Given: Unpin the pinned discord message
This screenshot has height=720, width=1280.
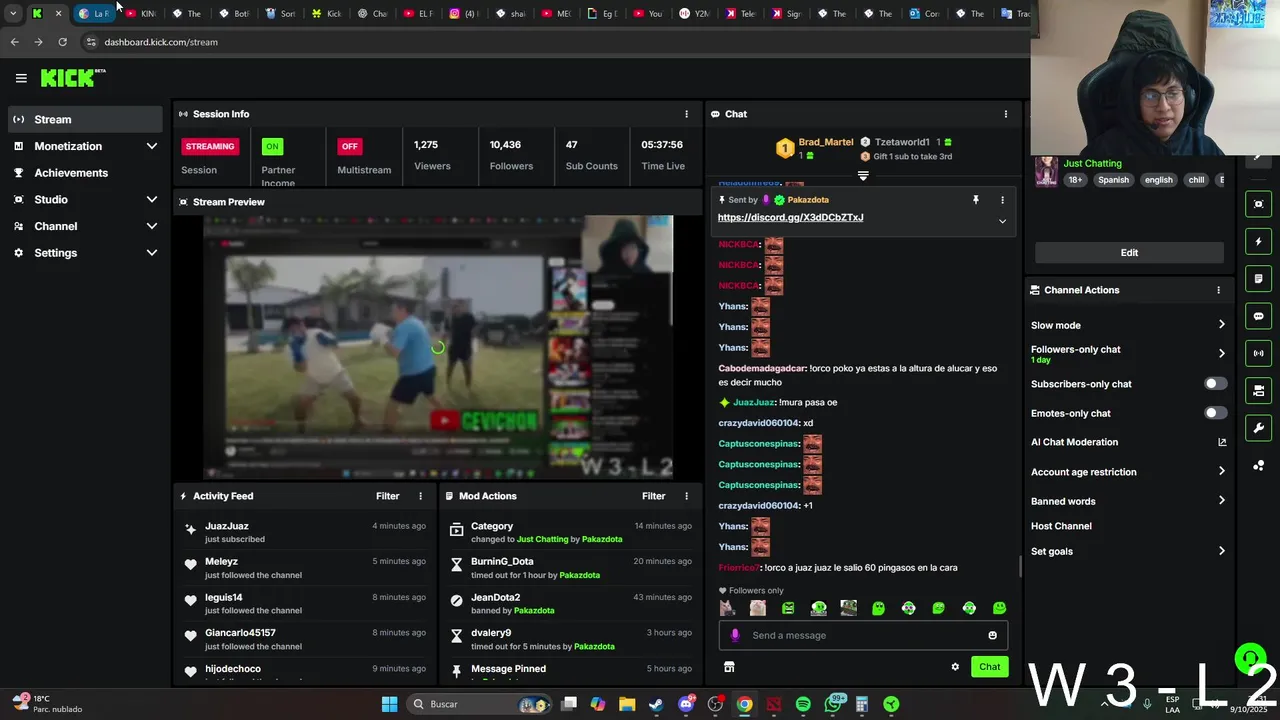Looking at the screenshot, I should pyautogui.click(x=976, y=200).
